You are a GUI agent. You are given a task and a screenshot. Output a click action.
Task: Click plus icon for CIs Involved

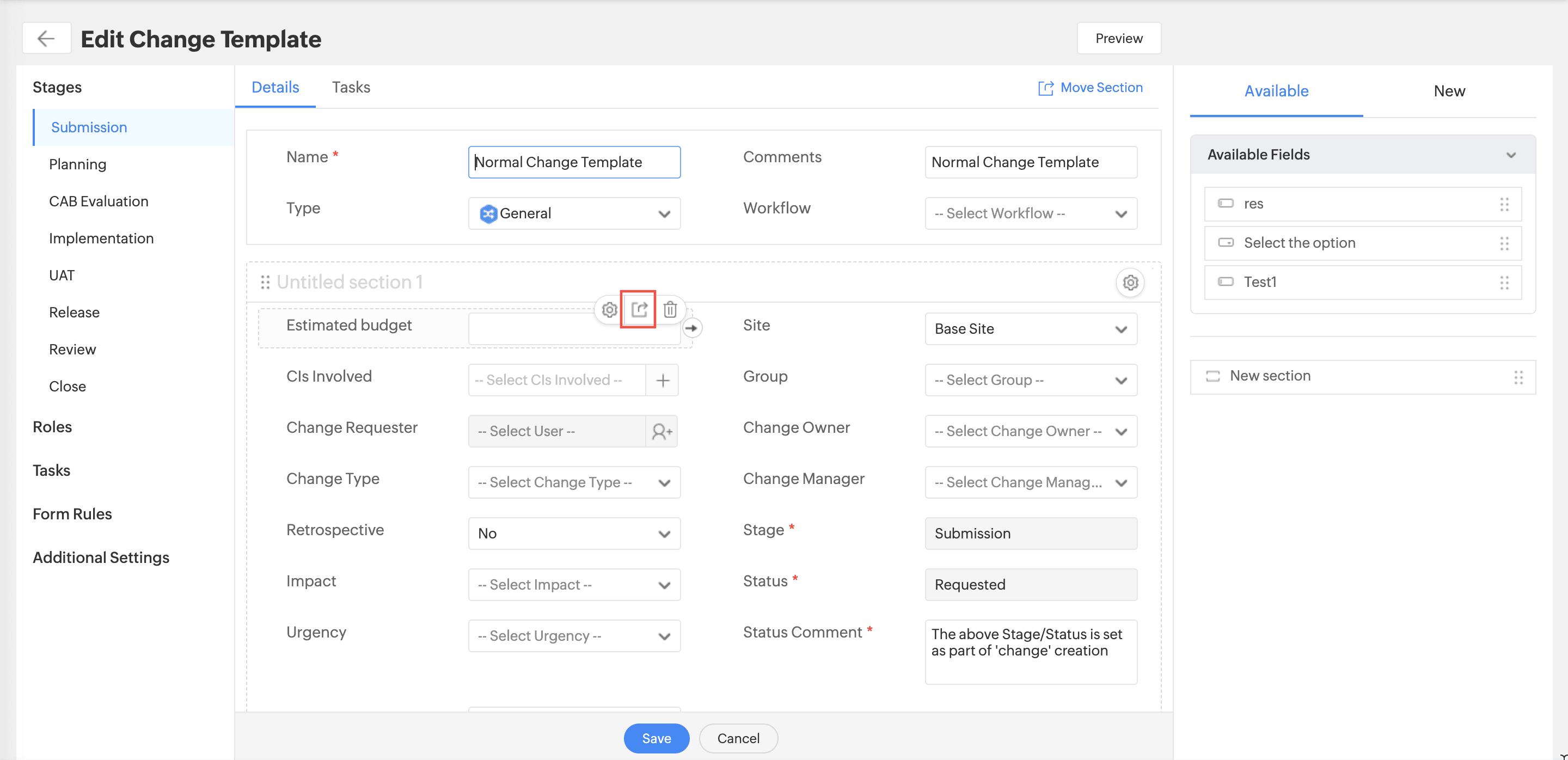click(662, 381)
